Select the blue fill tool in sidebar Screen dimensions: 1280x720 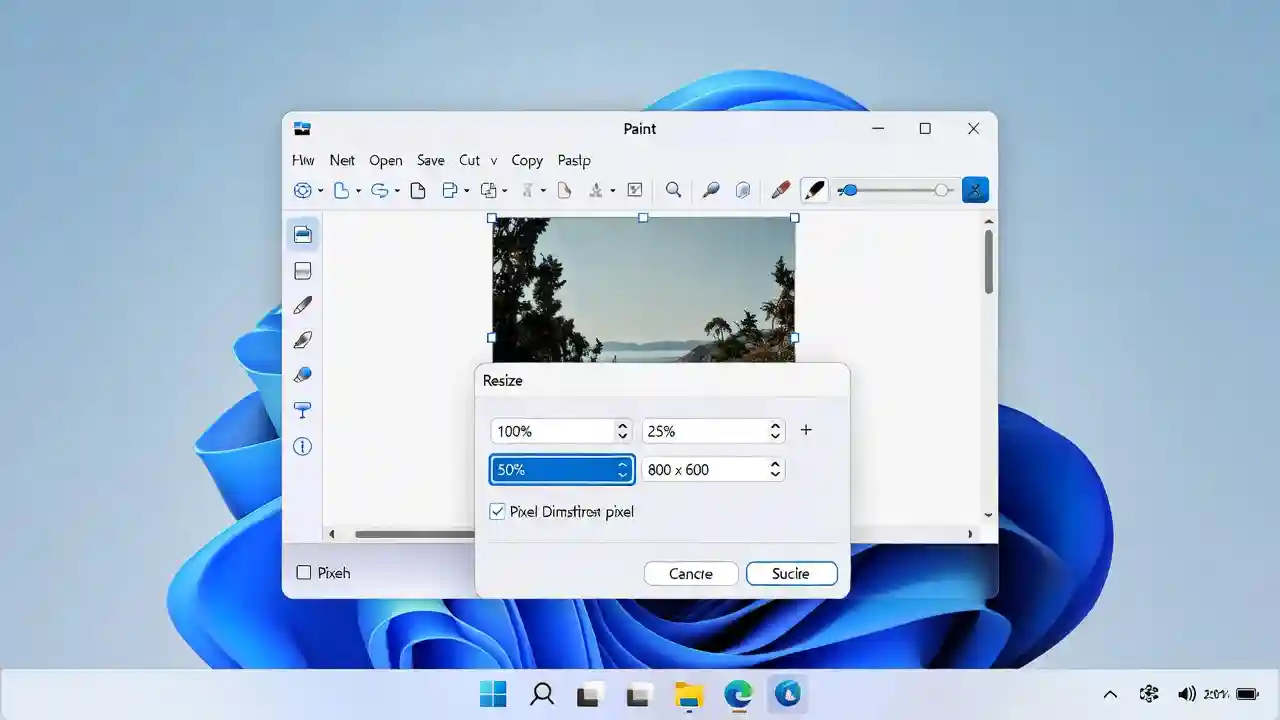click(x=303, y=375)
